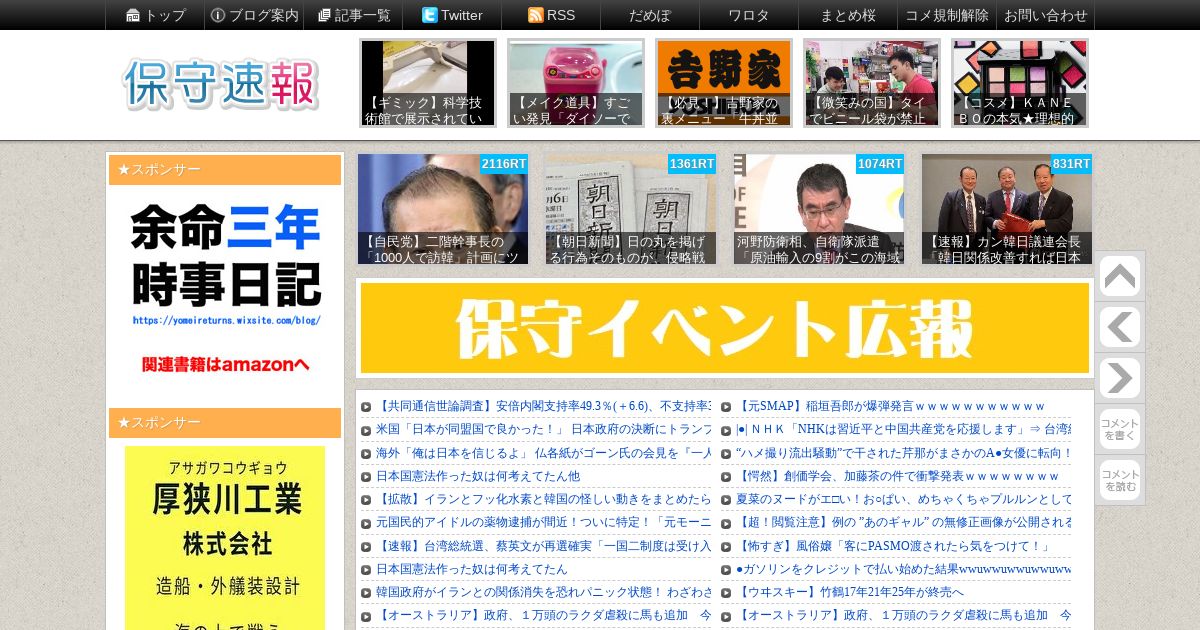Click the 保守イベント広報 yellow banner
This screenshot has width=1200, height=630.
(725, 328)
